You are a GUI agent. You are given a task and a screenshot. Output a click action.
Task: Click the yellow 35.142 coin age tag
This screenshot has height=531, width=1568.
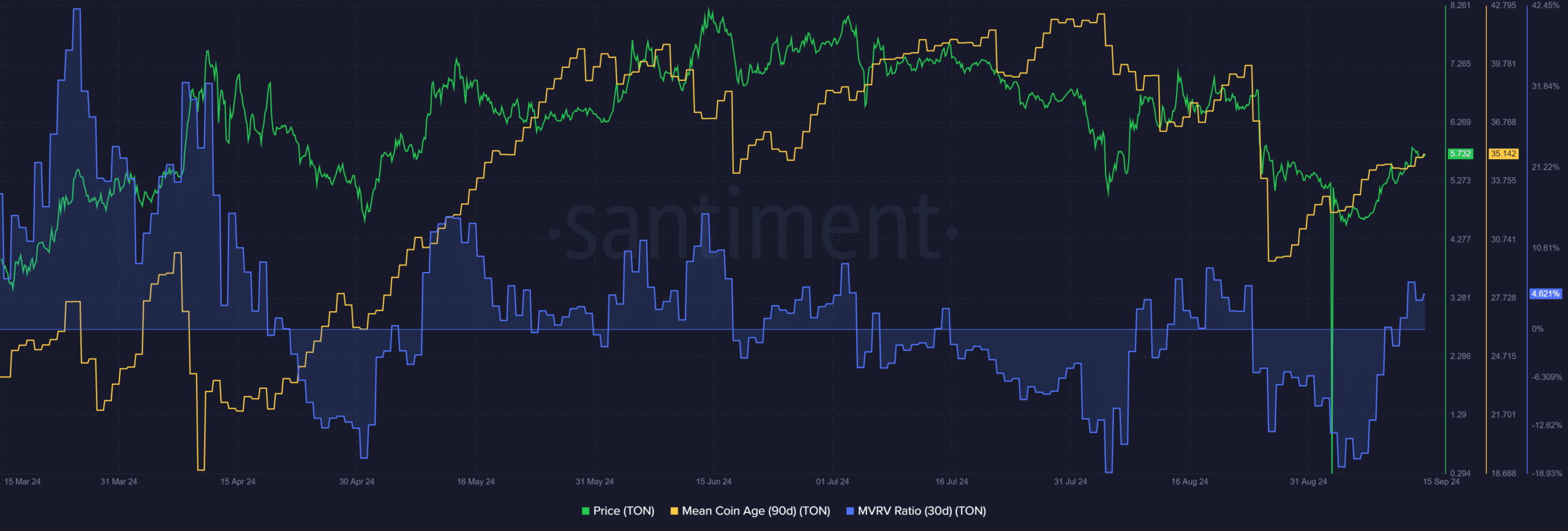(1504, 154)
